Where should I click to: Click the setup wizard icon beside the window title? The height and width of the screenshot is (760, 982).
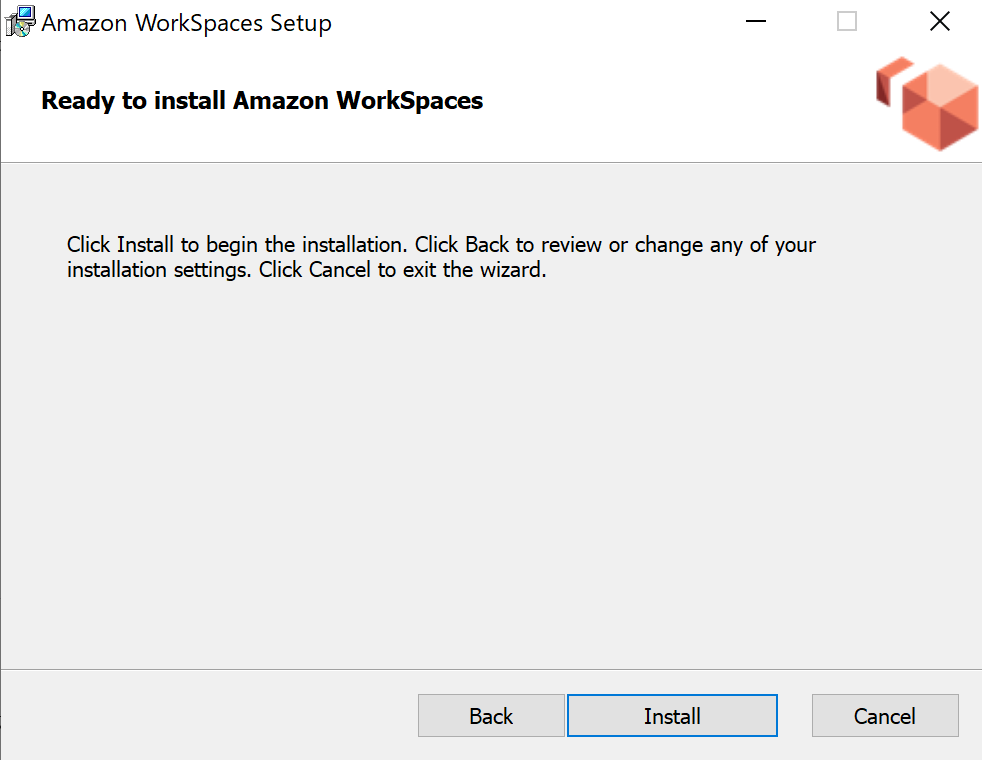pos(18,21)
